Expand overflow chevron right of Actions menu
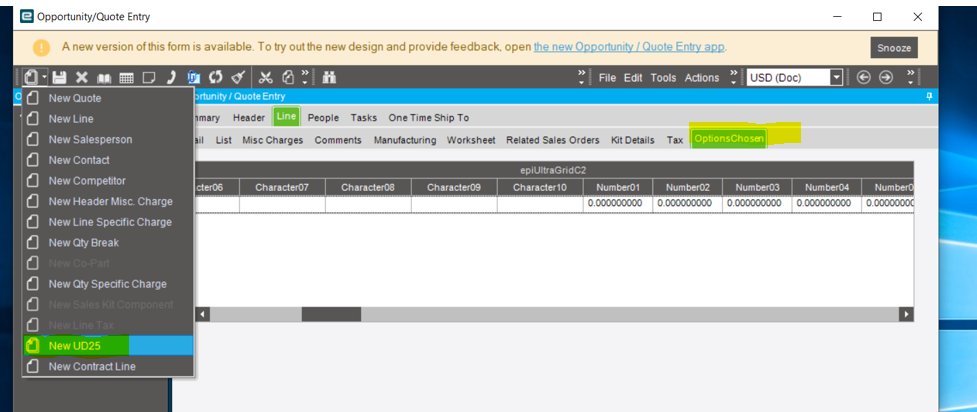Screen dimensions: 977x412 tap(733, 77)
